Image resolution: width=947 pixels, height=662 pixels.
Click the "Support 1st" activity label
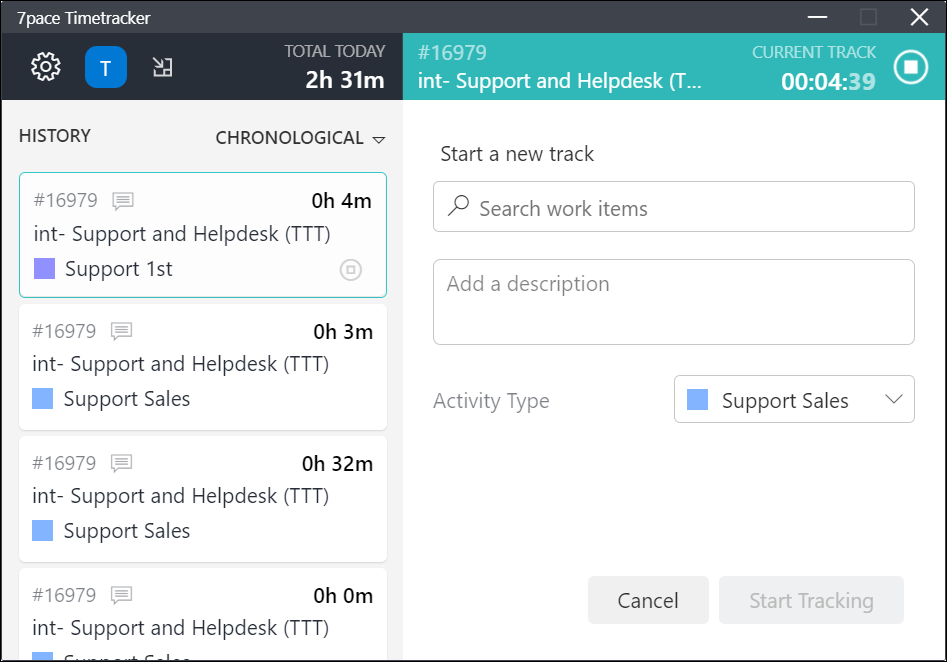click(x=119, y=269)
